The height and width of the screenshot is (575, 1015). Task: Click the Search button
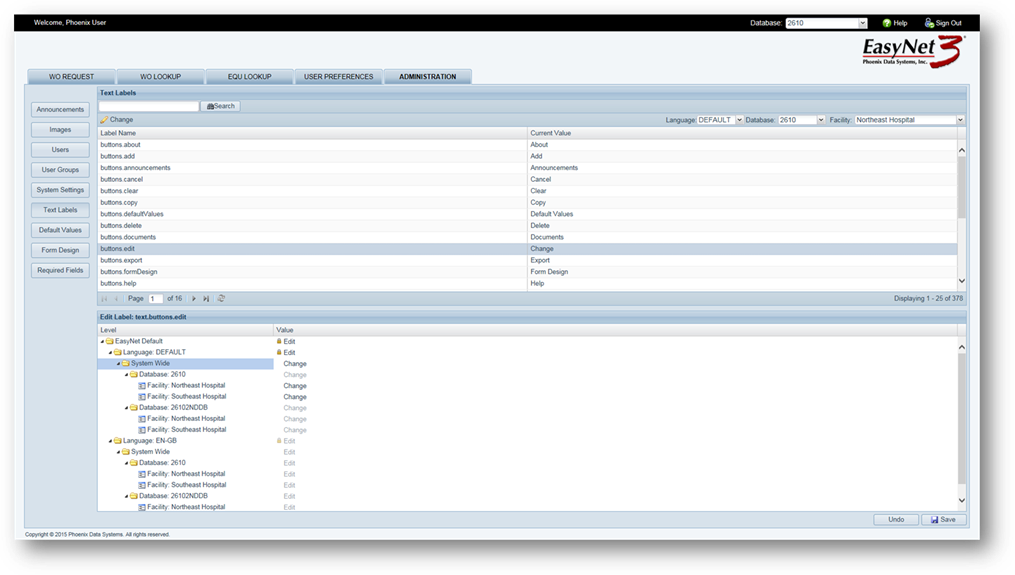tap(220, 106)
